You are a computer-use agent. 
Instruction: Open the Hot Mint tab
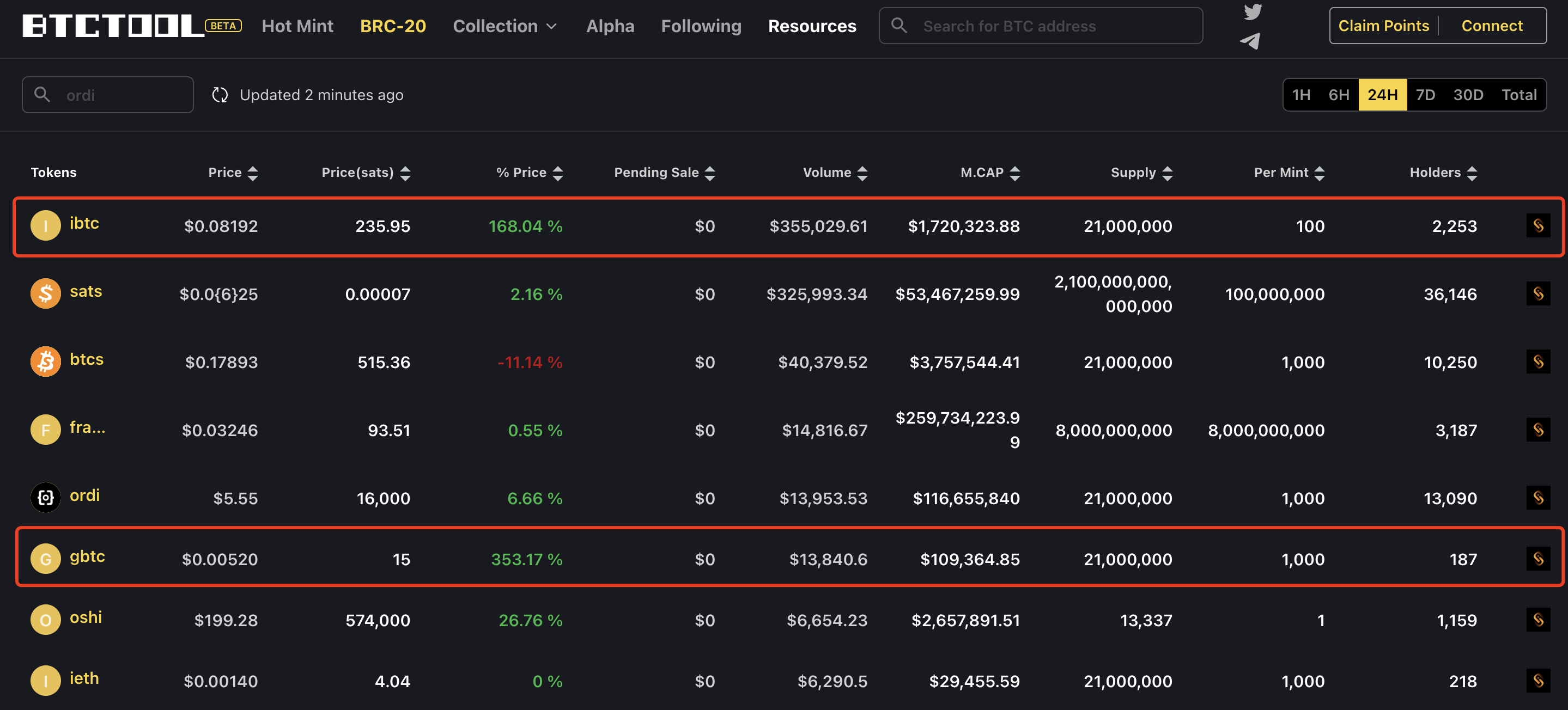tap(297, 26)
